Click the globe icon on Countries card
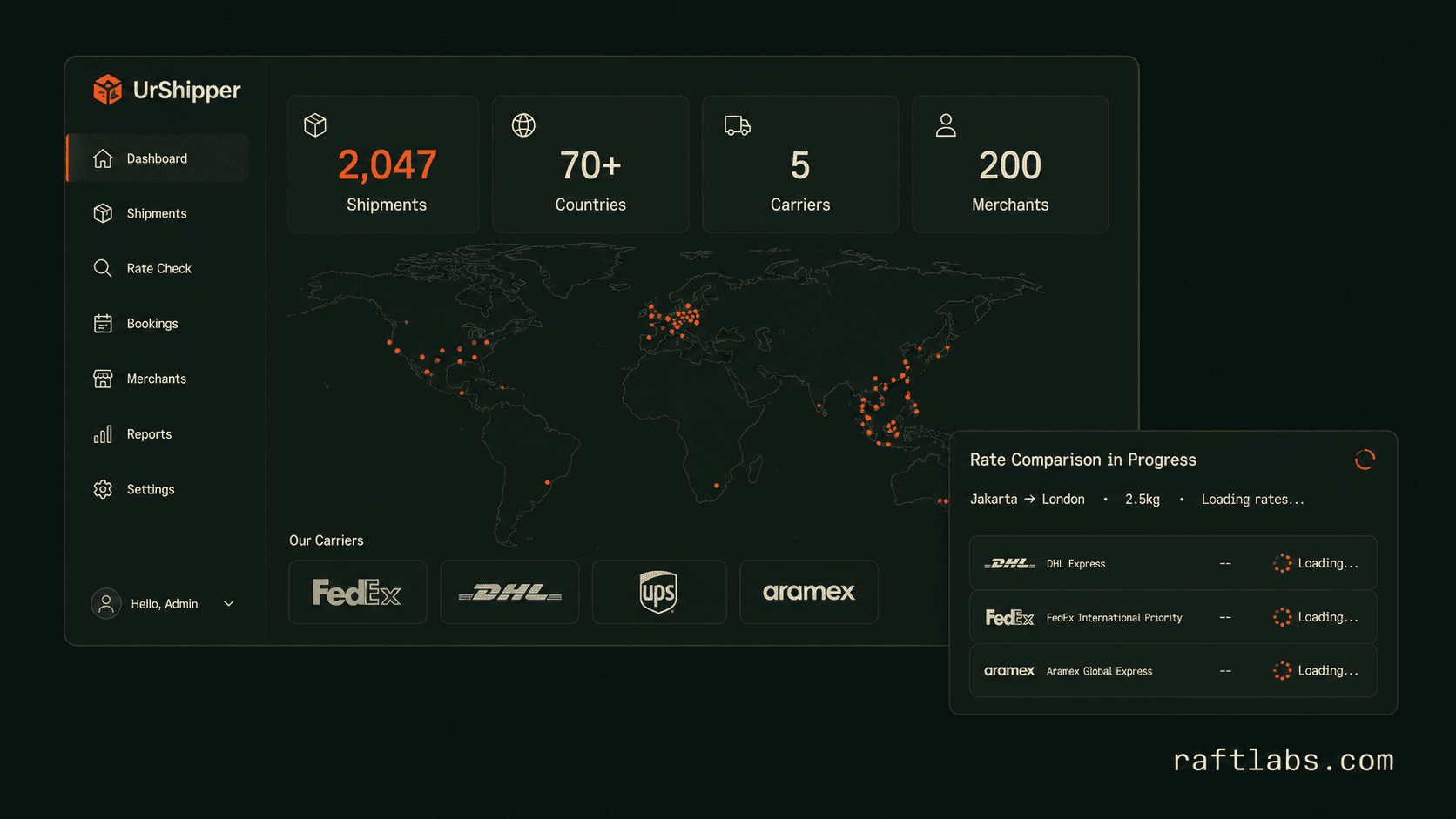This screenshot has height=819, width=1456. point(523,125)
